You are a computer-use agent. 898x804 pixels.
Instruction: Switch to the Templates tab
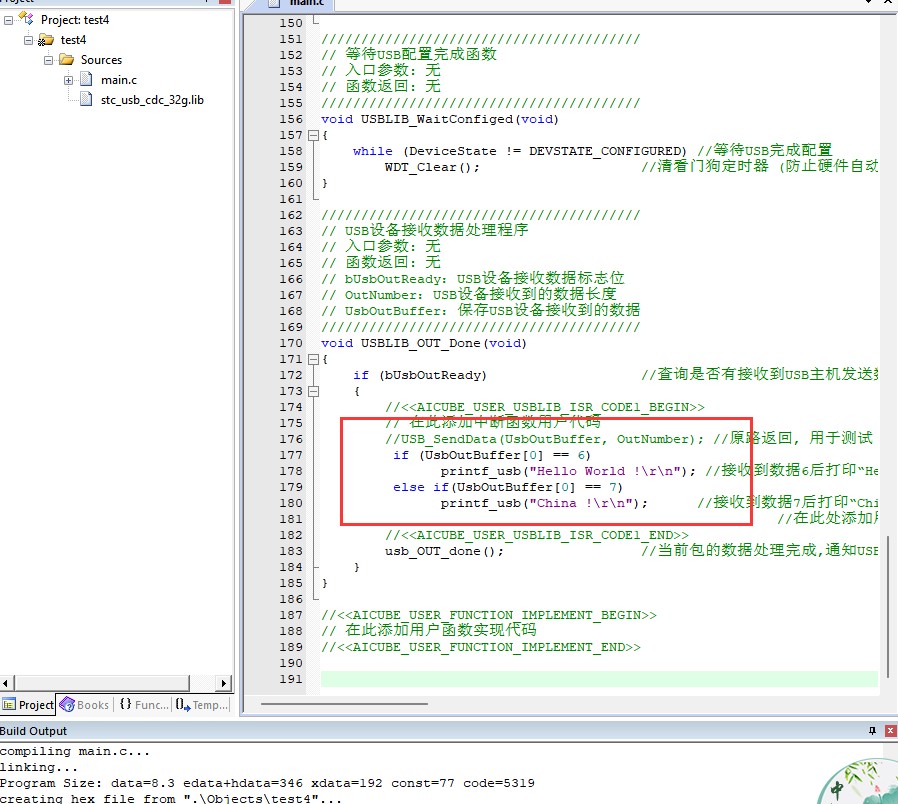coord(201,704)
